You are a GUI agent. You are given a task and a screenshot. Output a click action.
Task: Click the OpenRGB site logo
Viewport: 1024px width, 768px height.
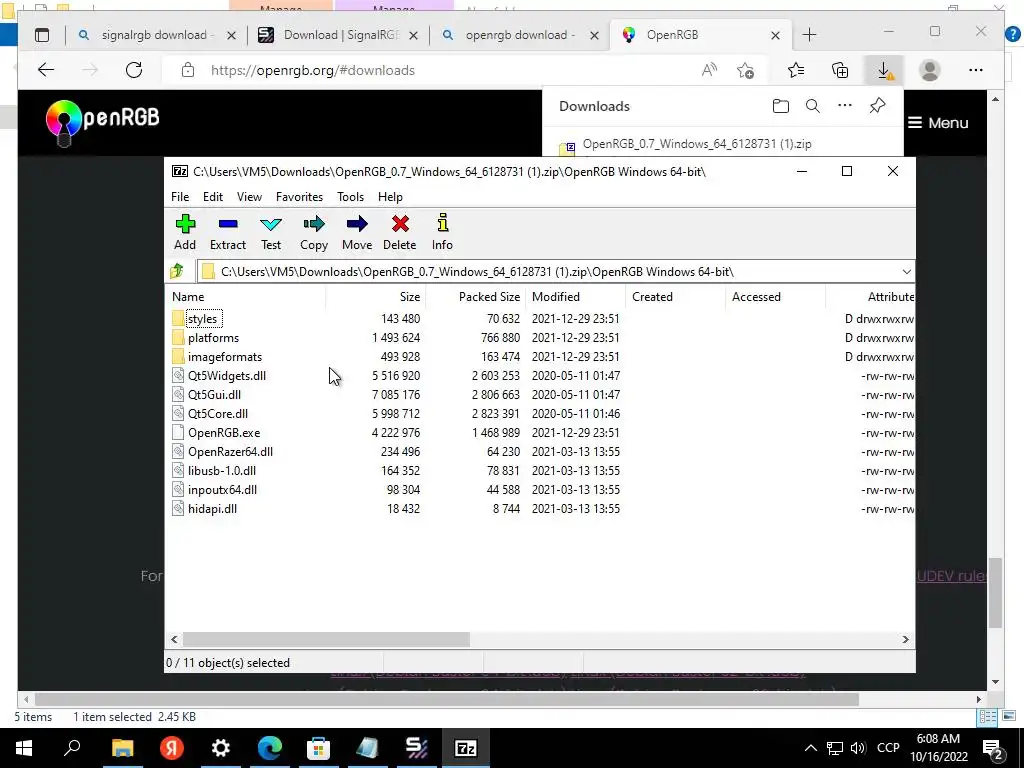coord(103,122)
